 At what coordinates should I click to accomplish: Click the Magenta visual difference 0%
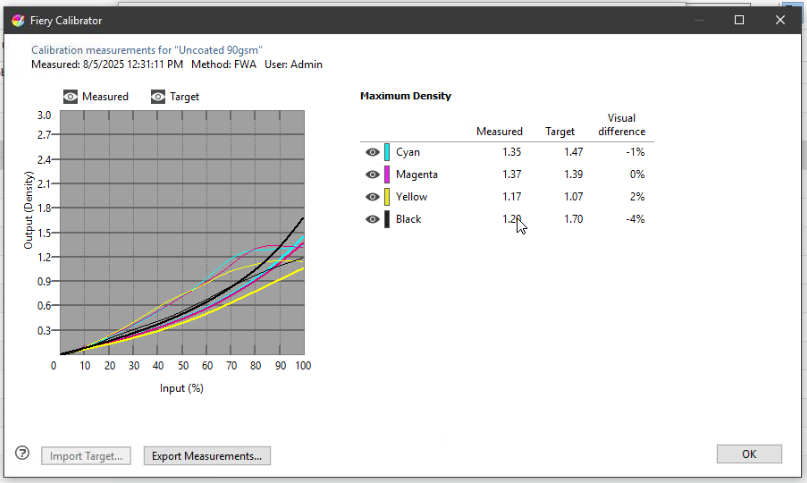637,175
